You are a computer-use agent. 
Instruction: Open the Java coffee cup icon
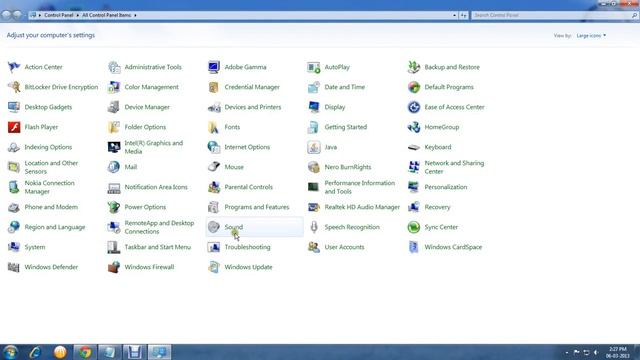click(x=313, y=147)
